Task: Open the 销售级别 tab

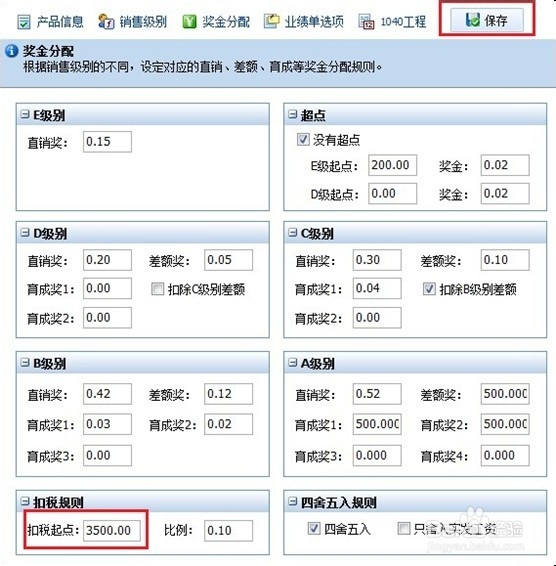Action: [x=133, y=22]
